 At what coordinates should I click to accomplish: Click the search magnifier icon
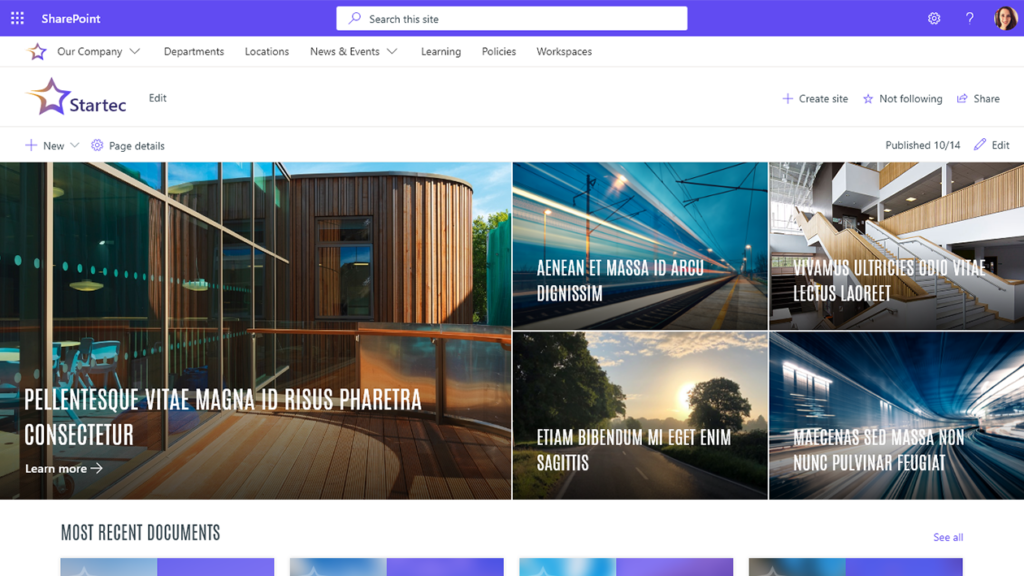[352, 17]
